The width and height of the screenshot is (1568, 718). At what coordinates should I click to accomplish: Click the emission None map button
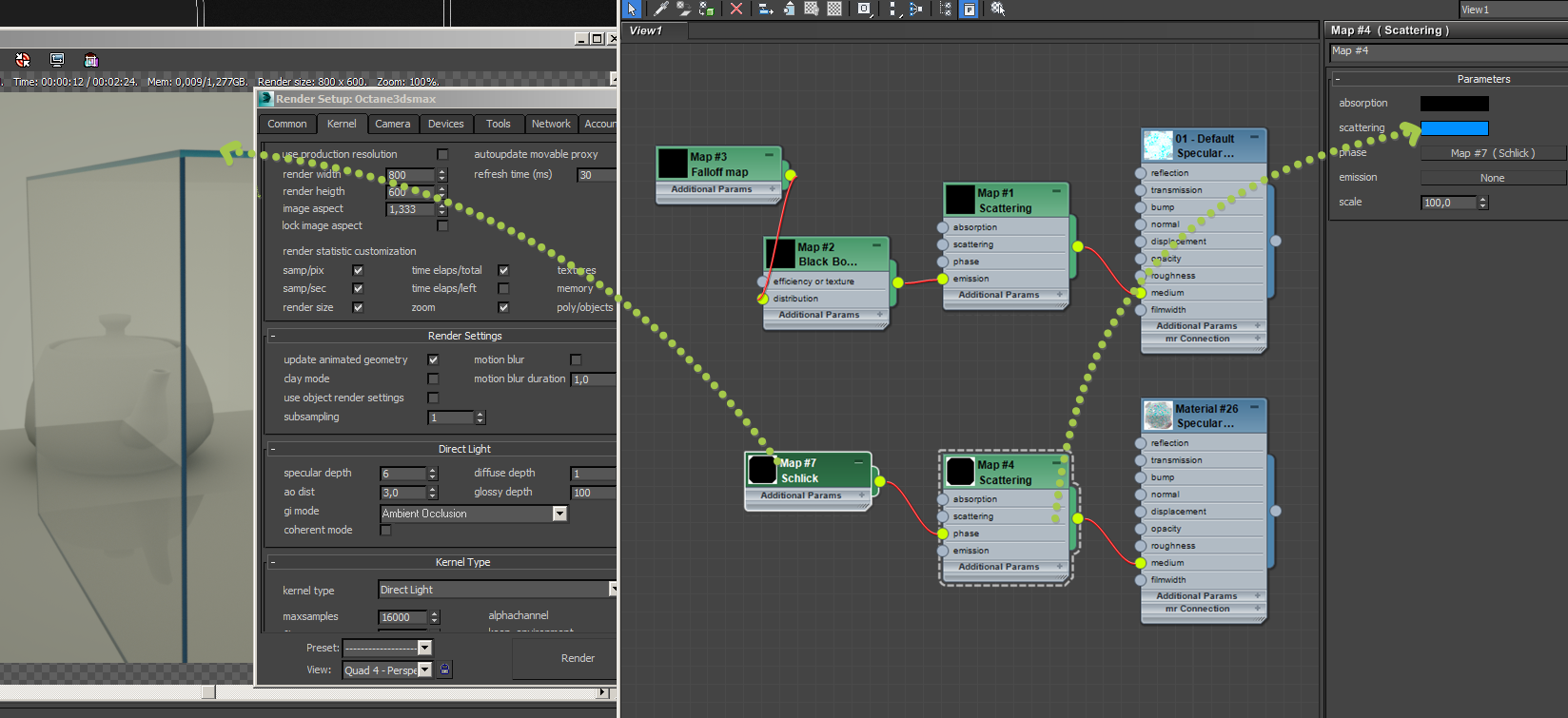click(x=1492, y=178)
